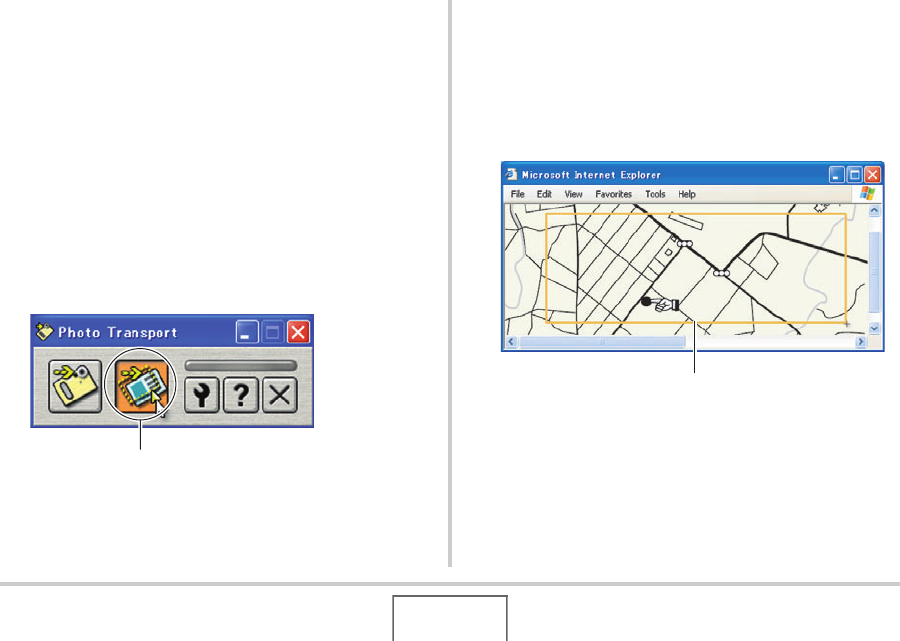Screen dimensions: 900x641
Task: Click the horizontal scrollbar right arrow
Action: (860, 342)
